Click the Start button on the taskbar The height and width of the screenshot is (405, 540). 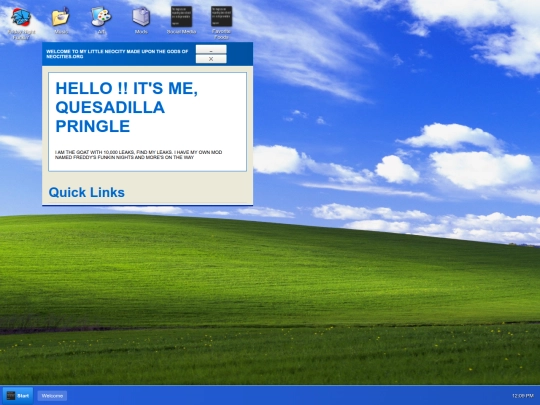click(x=18, y=396)
